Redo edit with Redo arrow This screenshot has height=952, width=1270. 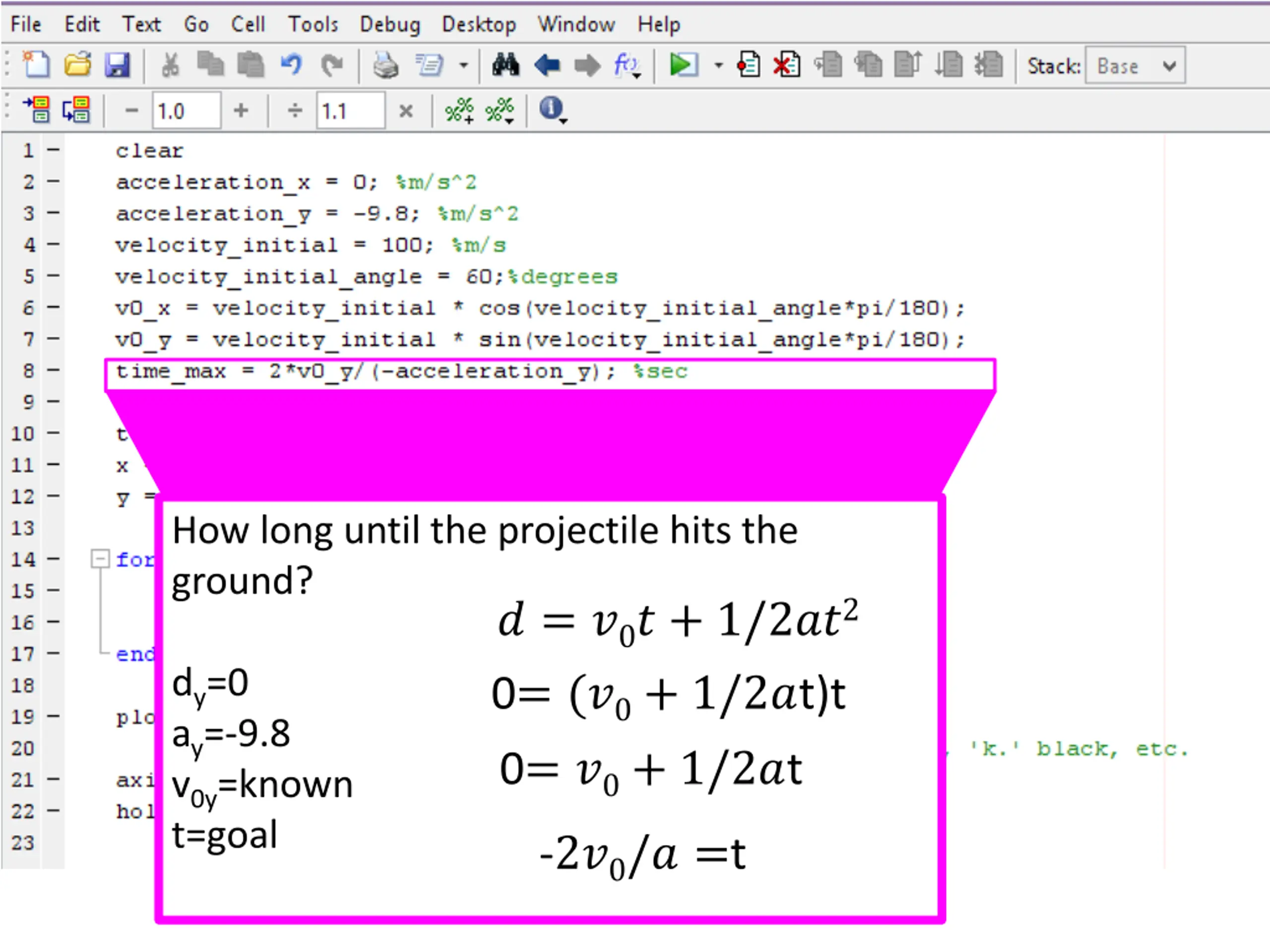[x=332, y=65]
